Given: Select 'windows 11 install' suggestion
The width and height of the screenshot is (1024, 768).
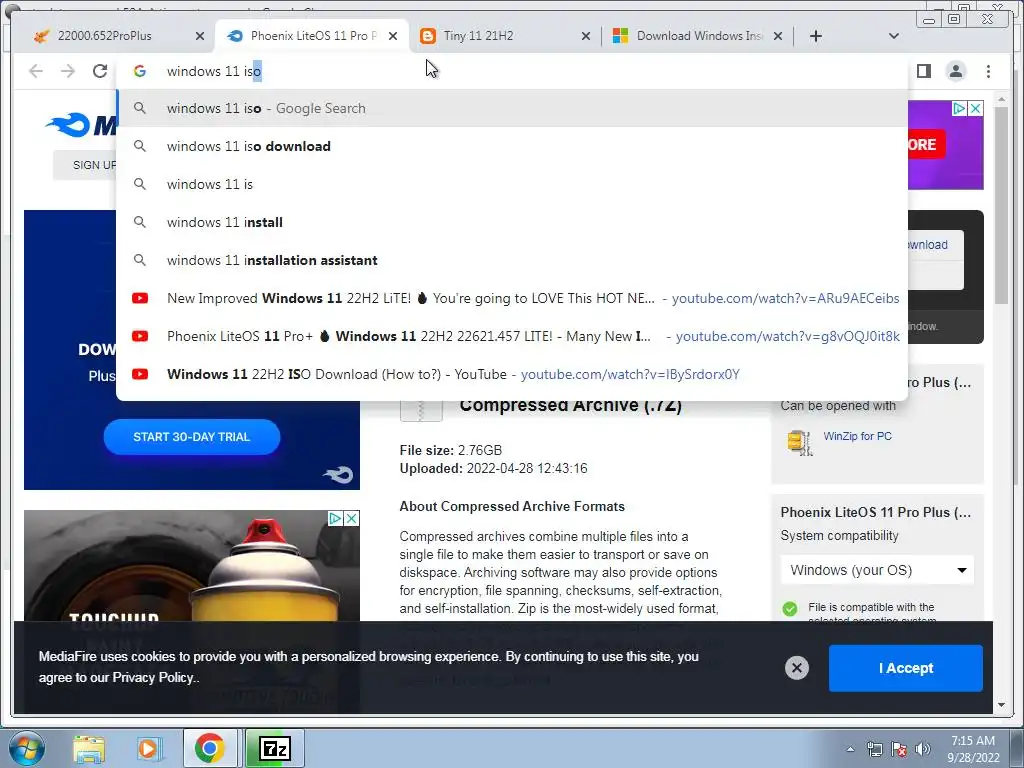Looking at the screenshot, I should pyautogui.click(x=512, y=222).
